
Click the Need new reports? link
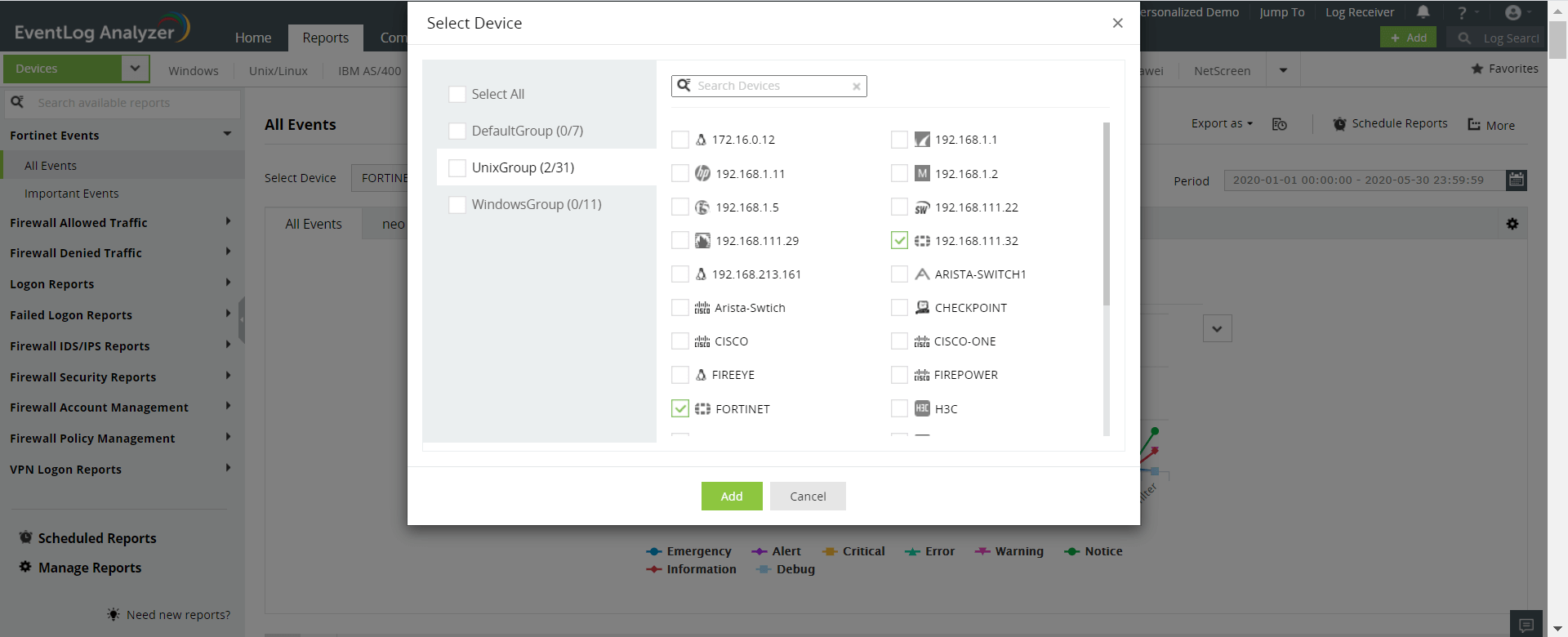178,615
